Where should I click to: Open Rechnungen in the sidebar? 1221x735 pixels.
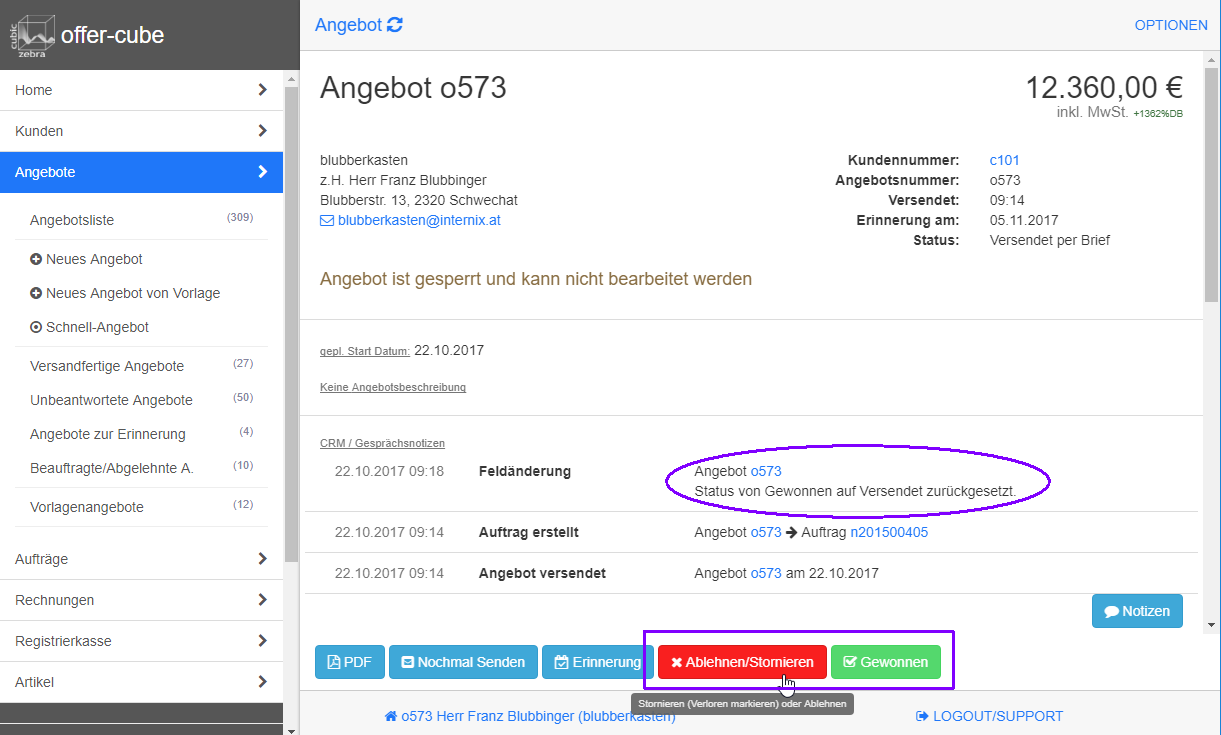(141, 600)
